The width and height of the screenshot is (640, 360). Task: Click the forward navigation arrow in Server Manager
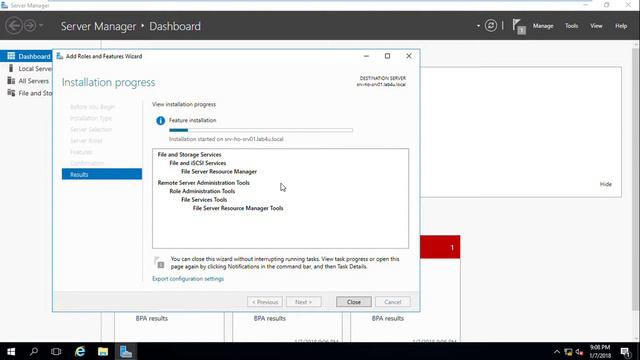click(x=30, y=26)
